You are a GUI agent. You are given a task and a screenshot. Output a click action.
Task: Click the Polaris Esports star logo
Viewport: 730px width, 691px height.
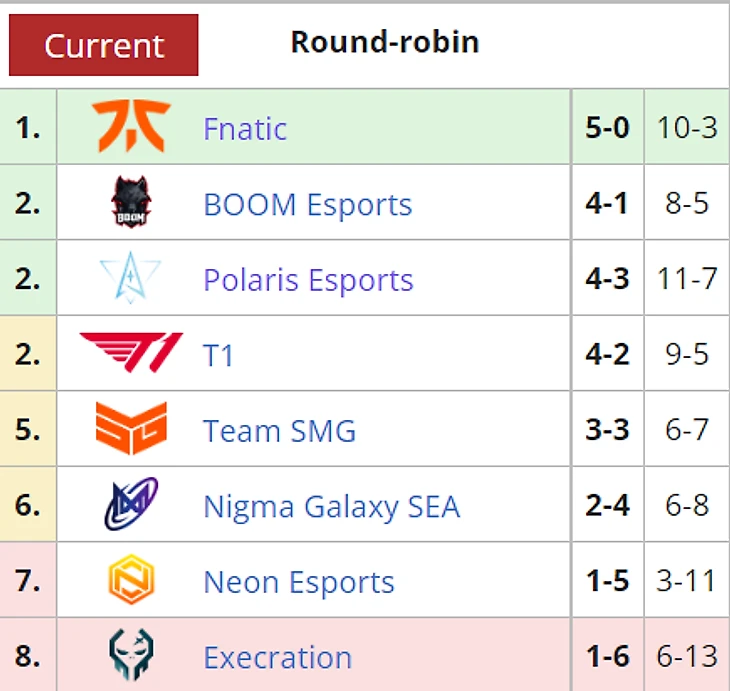tap(130, 278)
